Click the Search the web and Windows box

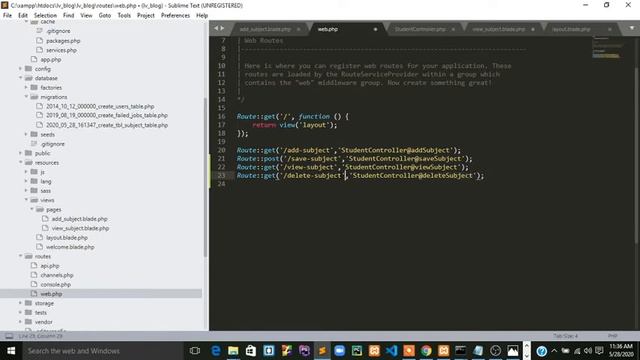(102, 351)
